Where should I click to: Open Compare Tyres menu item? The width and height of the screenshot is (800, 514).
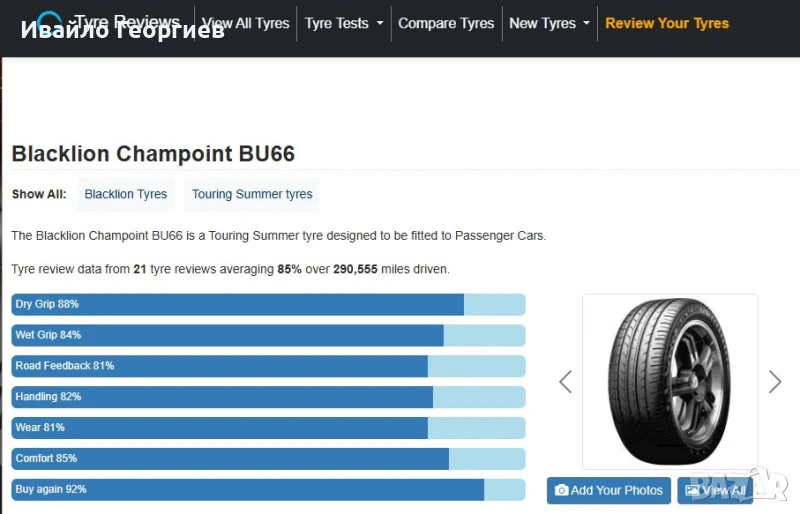(x=446, y=23)
